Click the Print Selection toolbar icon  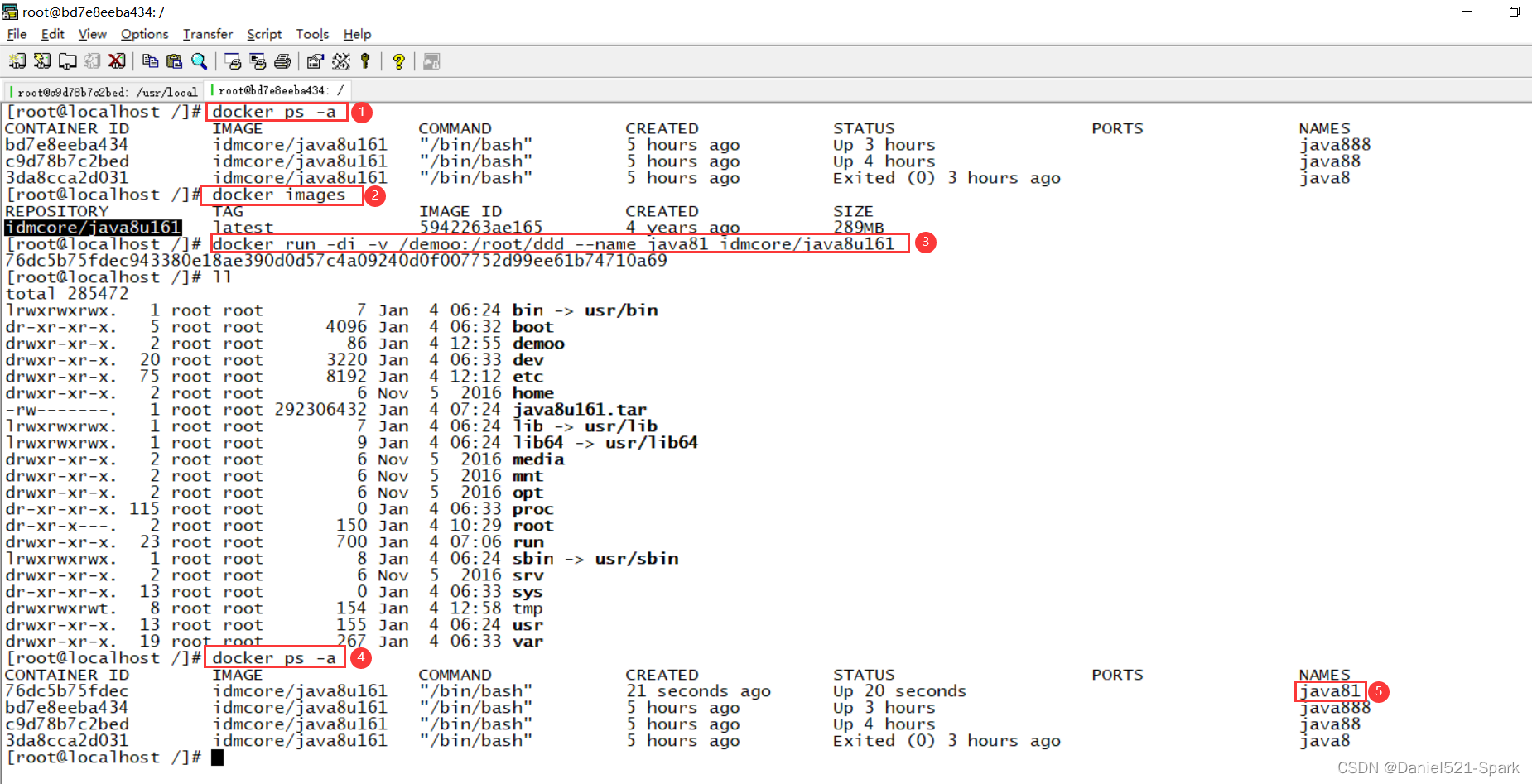coord(258,61)
